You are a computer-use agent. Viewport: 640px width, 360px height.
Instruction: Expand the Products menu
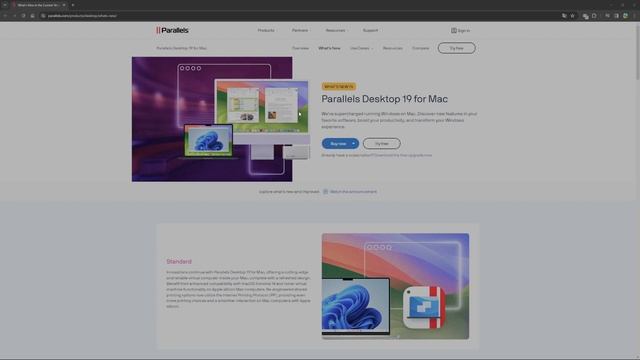click(x=267, y=31)
